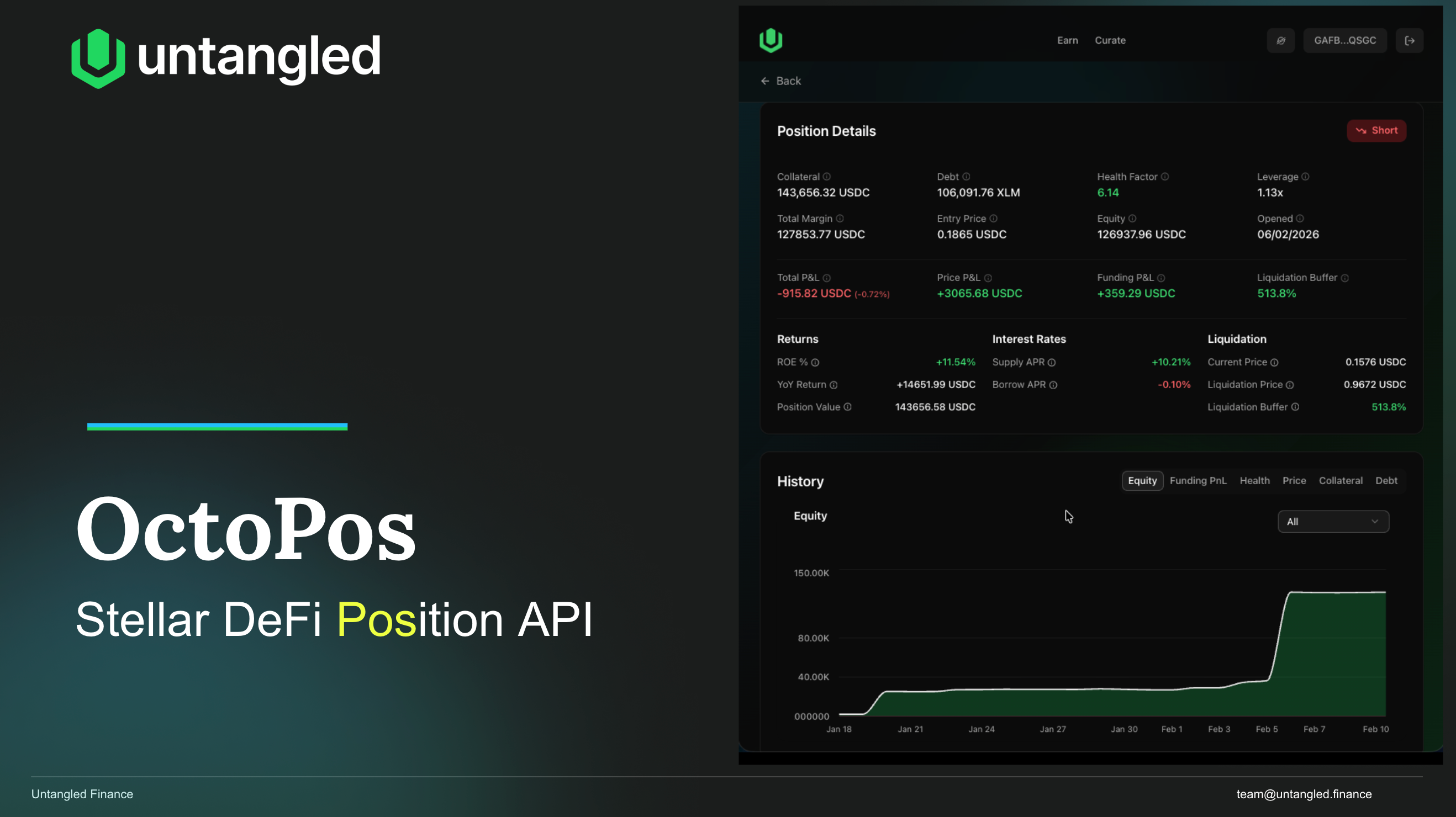Switch to the Health history tab

(1254, 481)
